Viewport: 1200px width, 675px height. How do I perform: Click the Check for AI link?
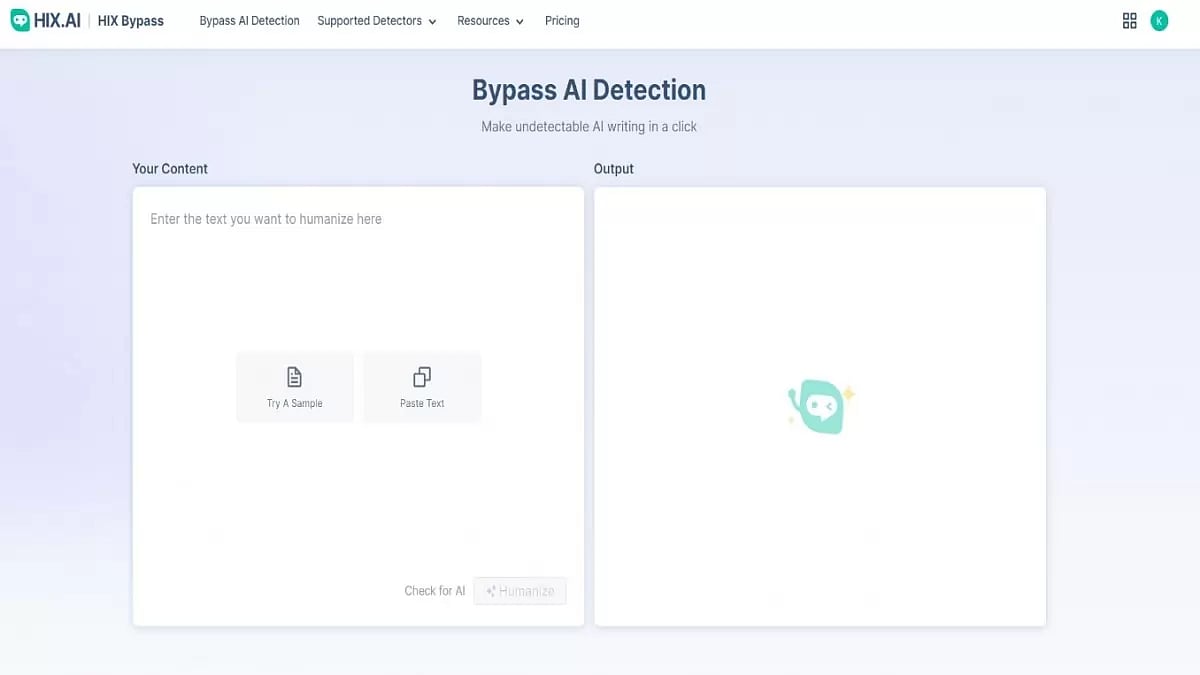pos(434,591)
